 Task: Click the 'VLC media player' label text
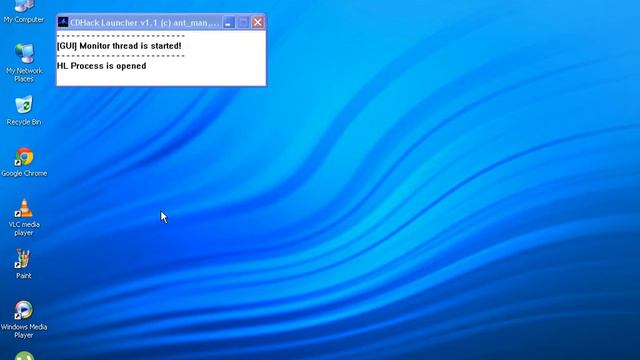(x=24, y=229)
